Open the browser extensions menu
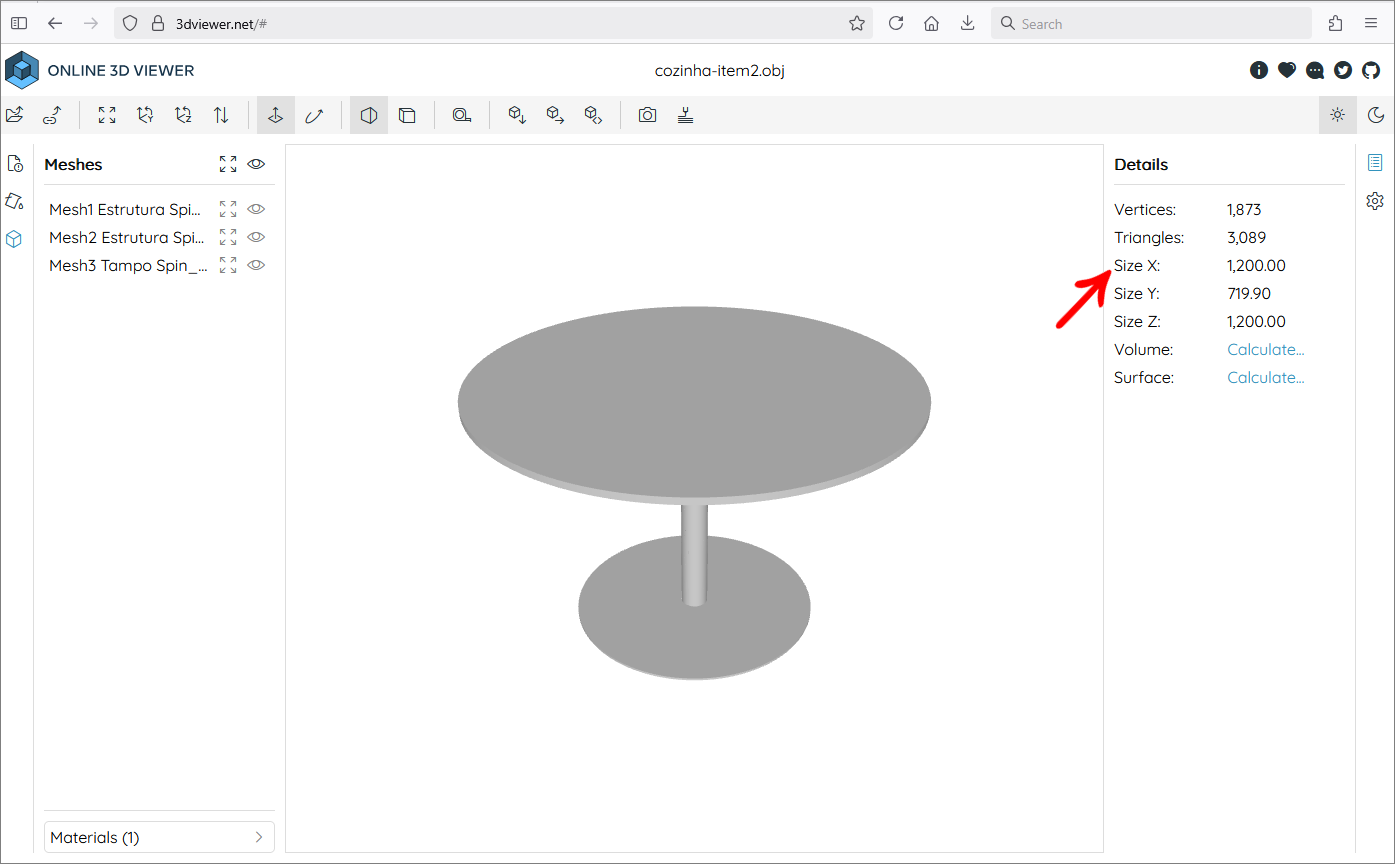The image size is (1395, 864). (1336, 23)
